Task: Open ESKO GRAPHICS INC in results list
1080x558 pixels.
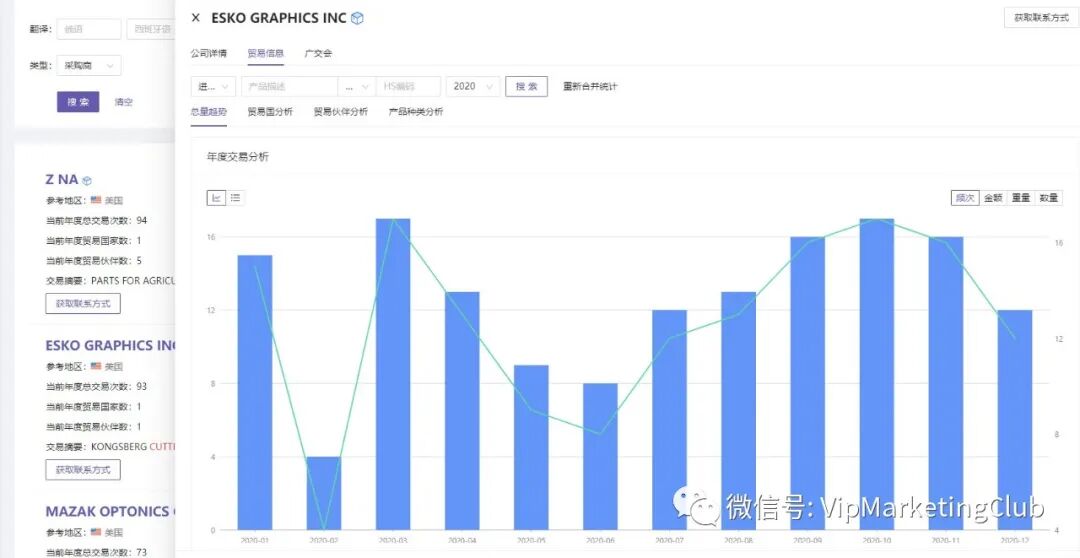Action: (110, 345)
